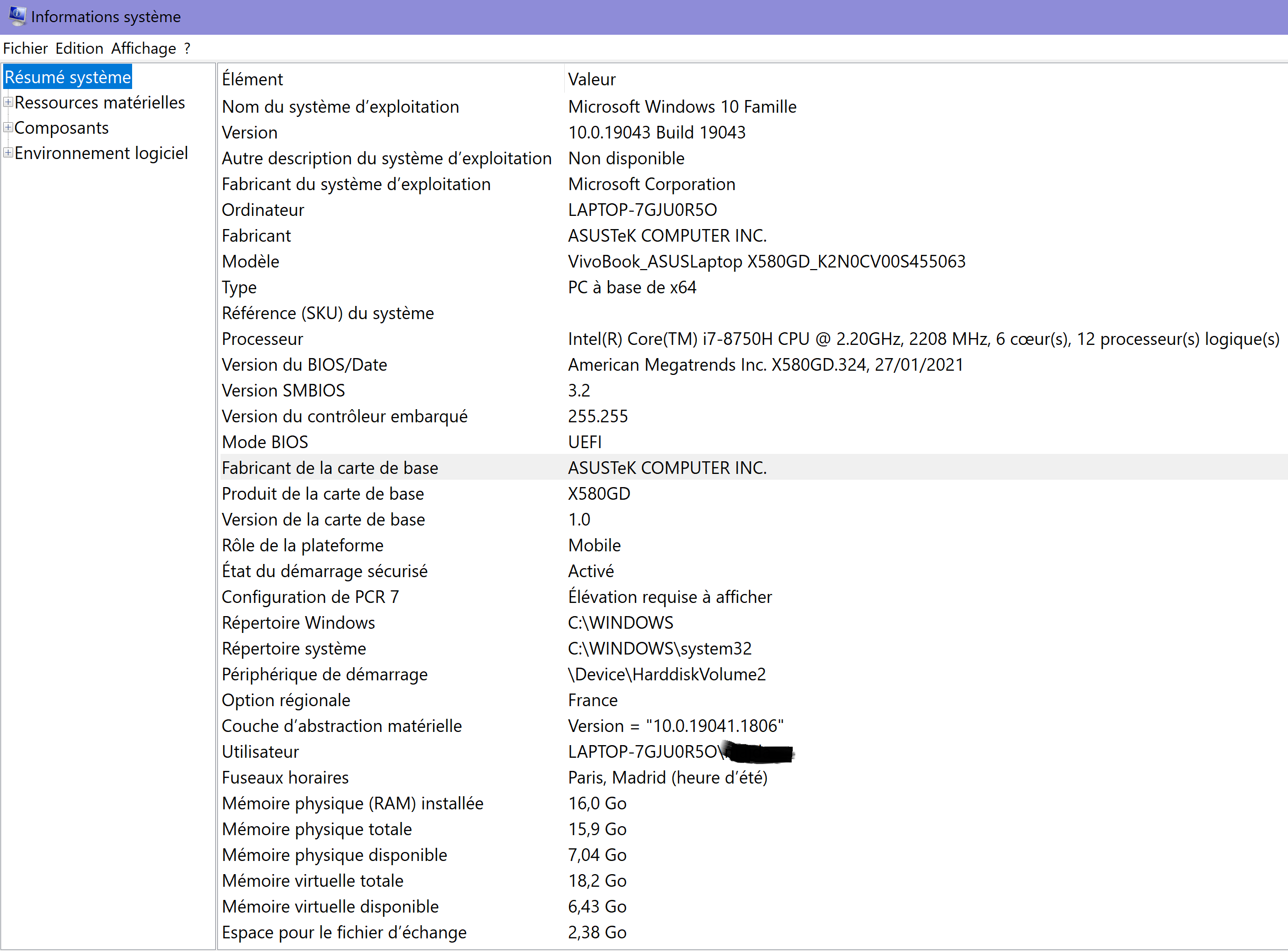
Task: Select the Référence (SKU) du système row
Action: pos(328,314)
